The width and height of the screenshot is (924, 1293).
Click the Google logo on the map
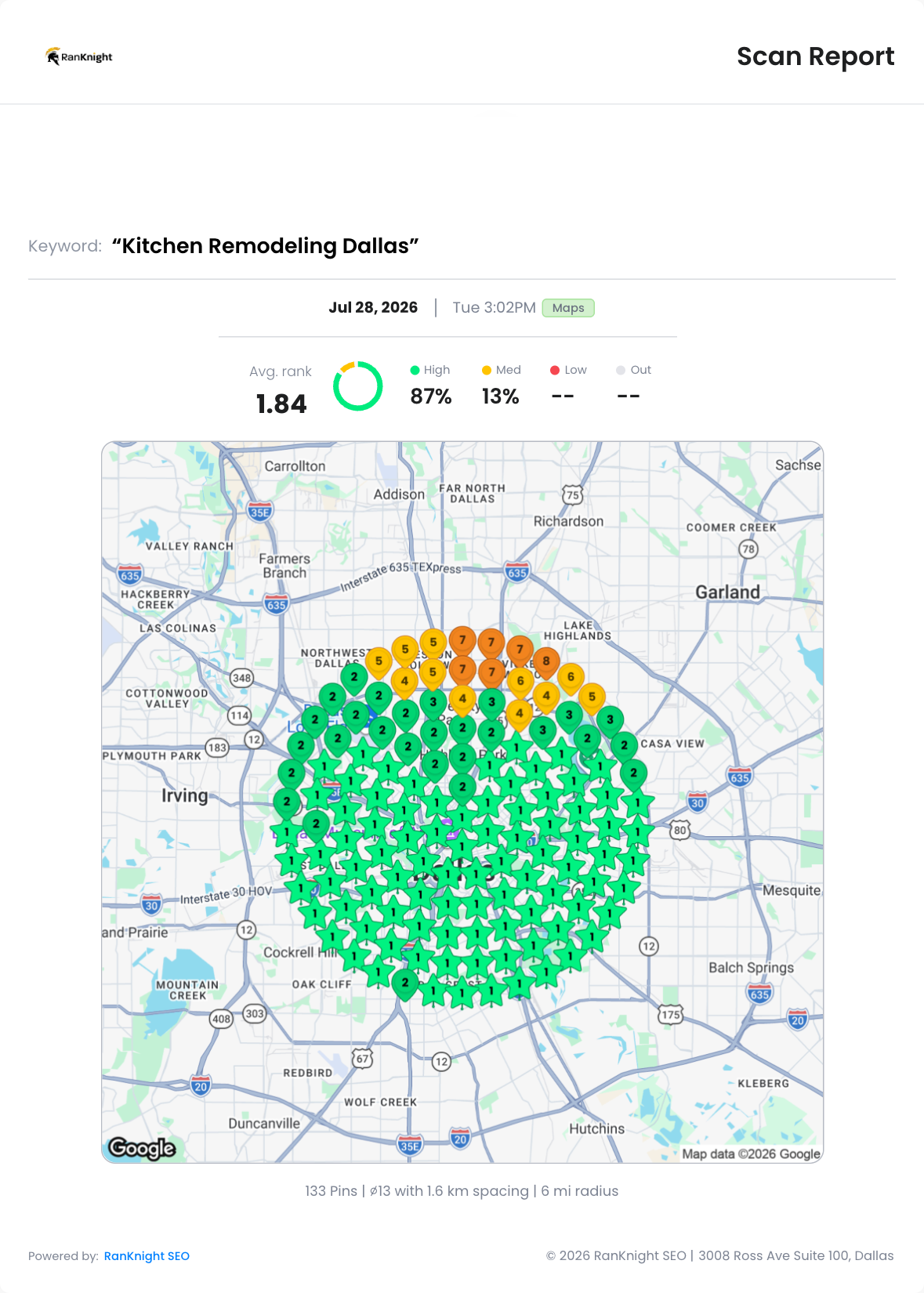pos(142,1148)
